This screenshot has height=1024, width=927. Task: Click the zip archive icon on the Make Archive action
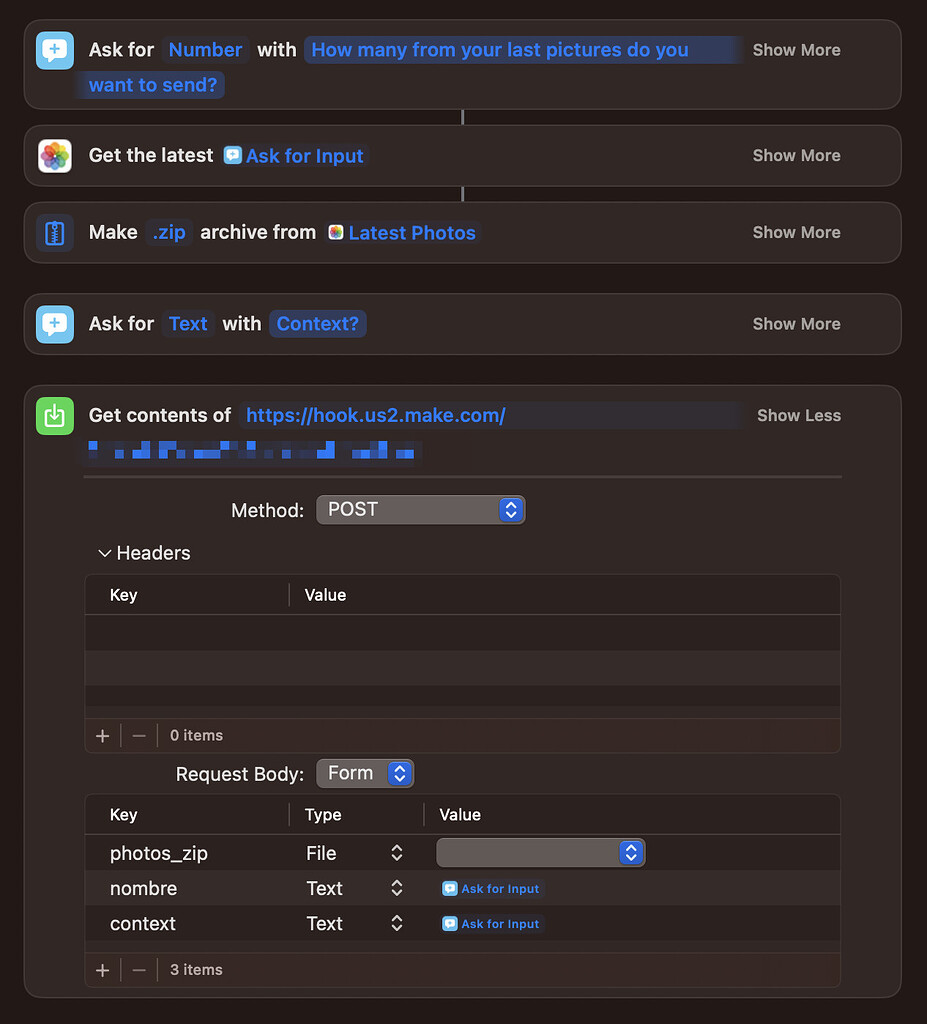[x=54, y=232]
